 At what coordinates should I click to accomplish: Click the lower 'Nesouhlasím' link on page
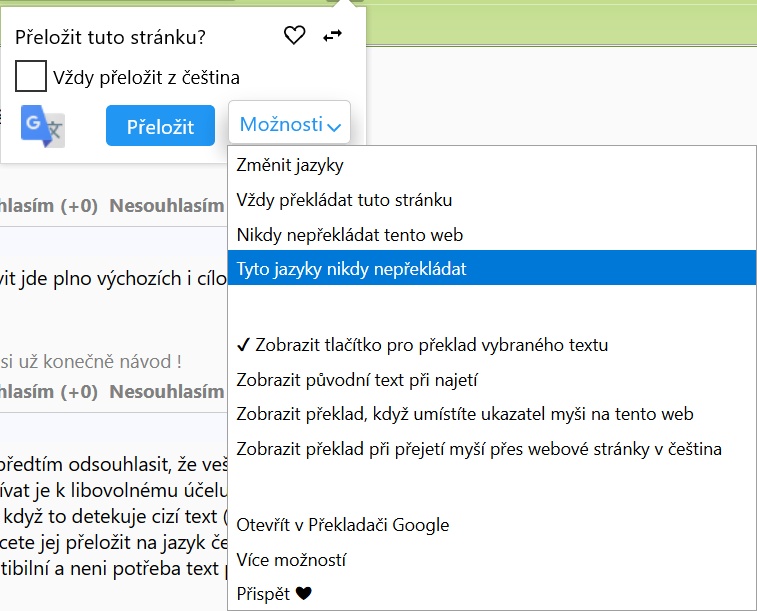point(166,392)
